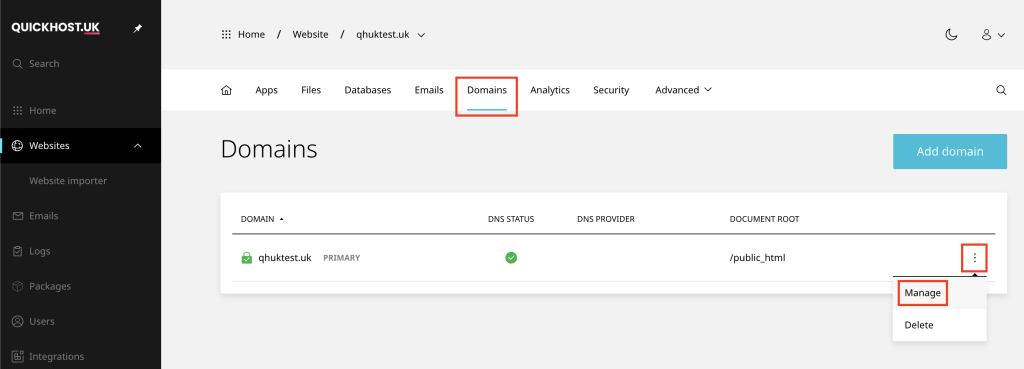
Task: Click the Websites globe icon
Action: click(18, 146)
